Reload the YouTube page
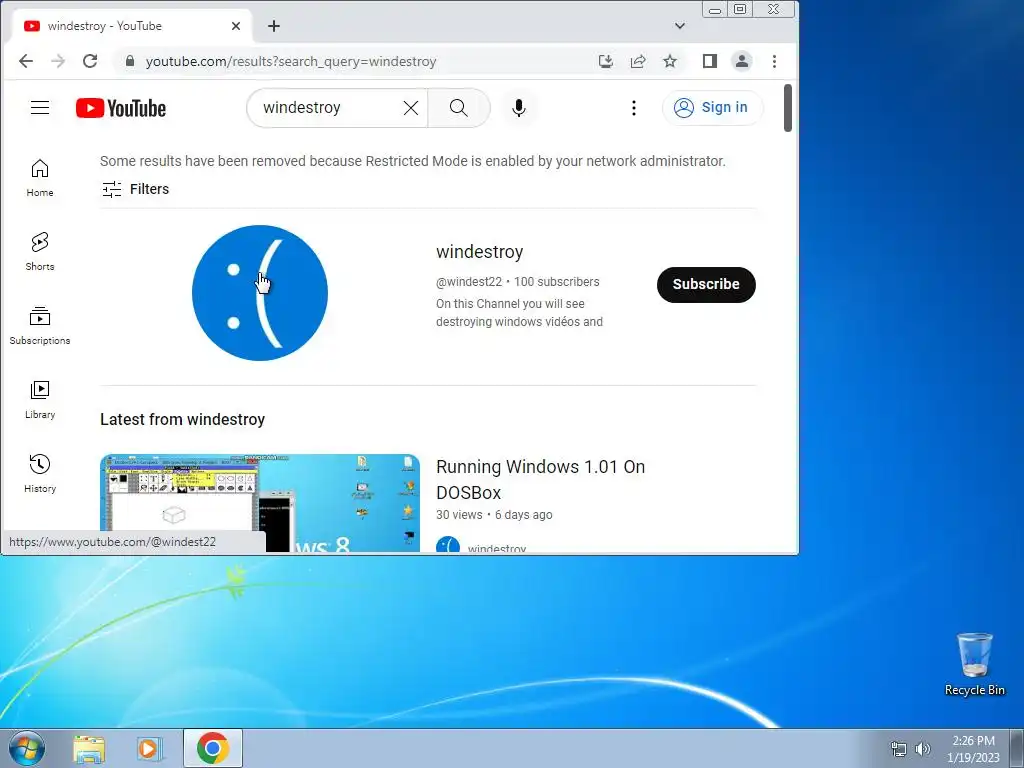 tap(90, 61)
